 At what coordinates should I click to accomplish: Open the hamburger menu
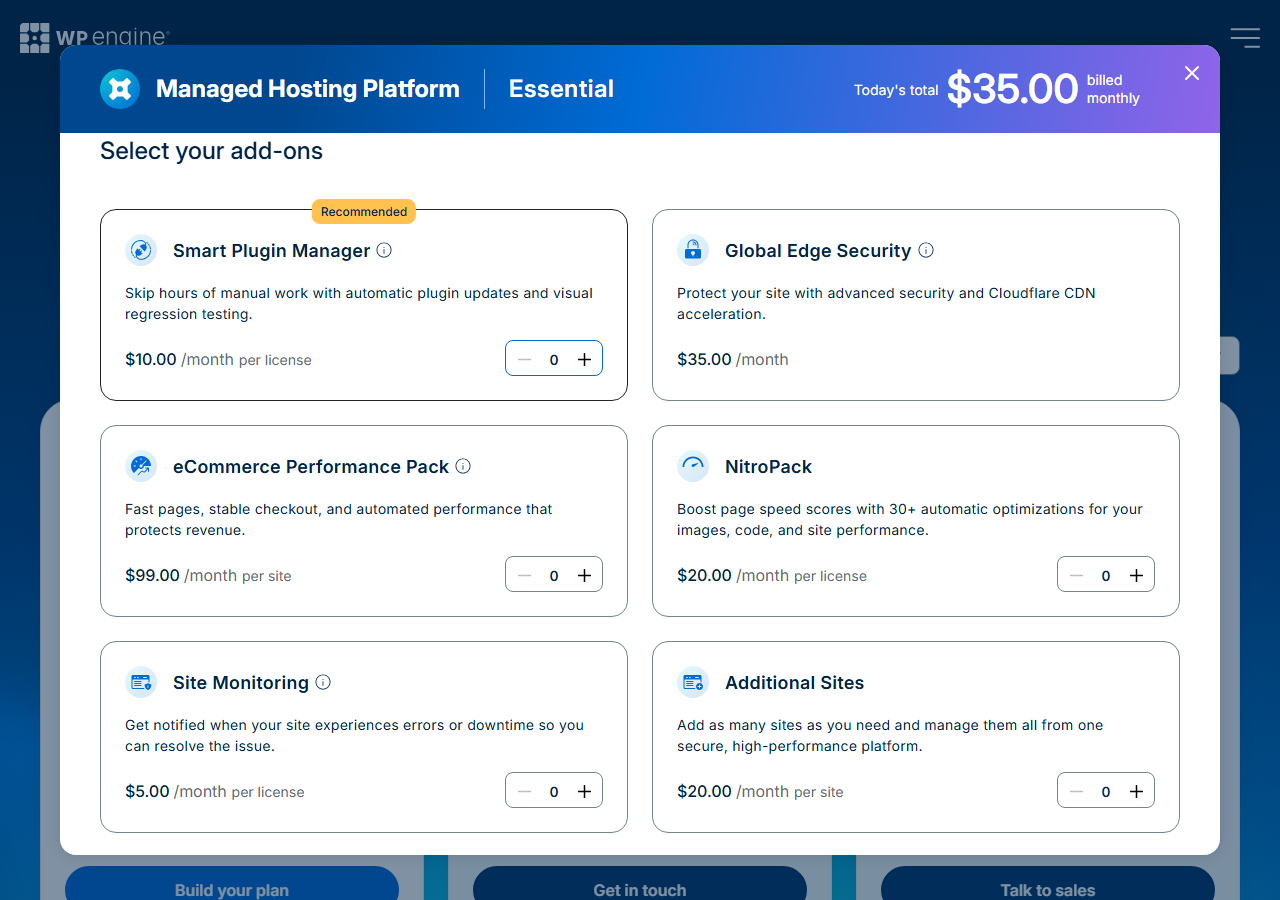pos(1245,38)
